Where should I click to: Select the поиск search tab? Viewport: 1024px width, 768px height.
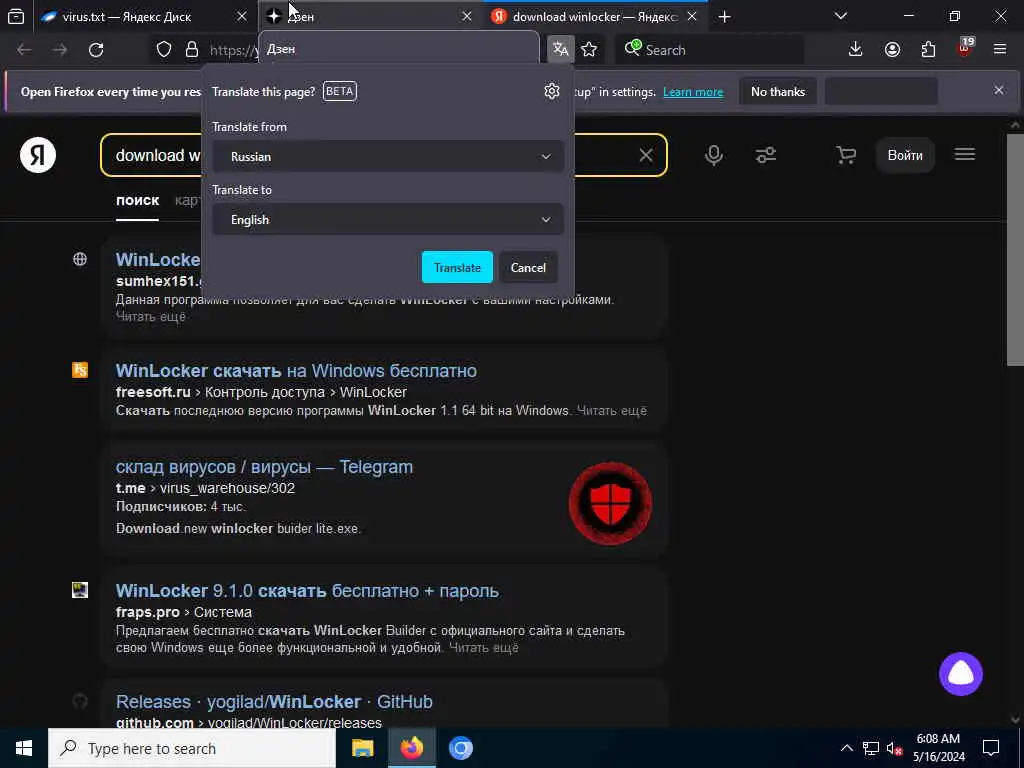click(137, 200)
